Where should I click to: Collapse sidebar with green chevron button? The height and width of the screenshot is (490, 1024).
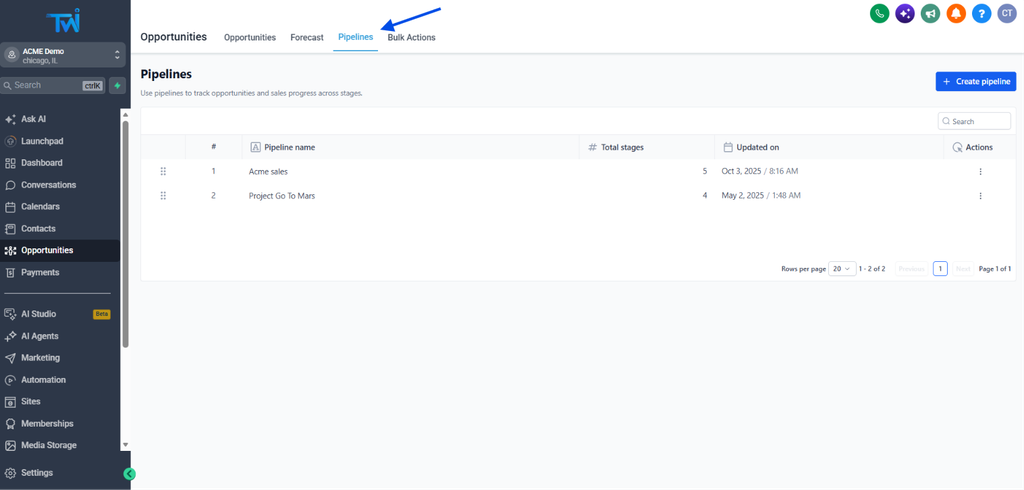(x=129, y=474)
